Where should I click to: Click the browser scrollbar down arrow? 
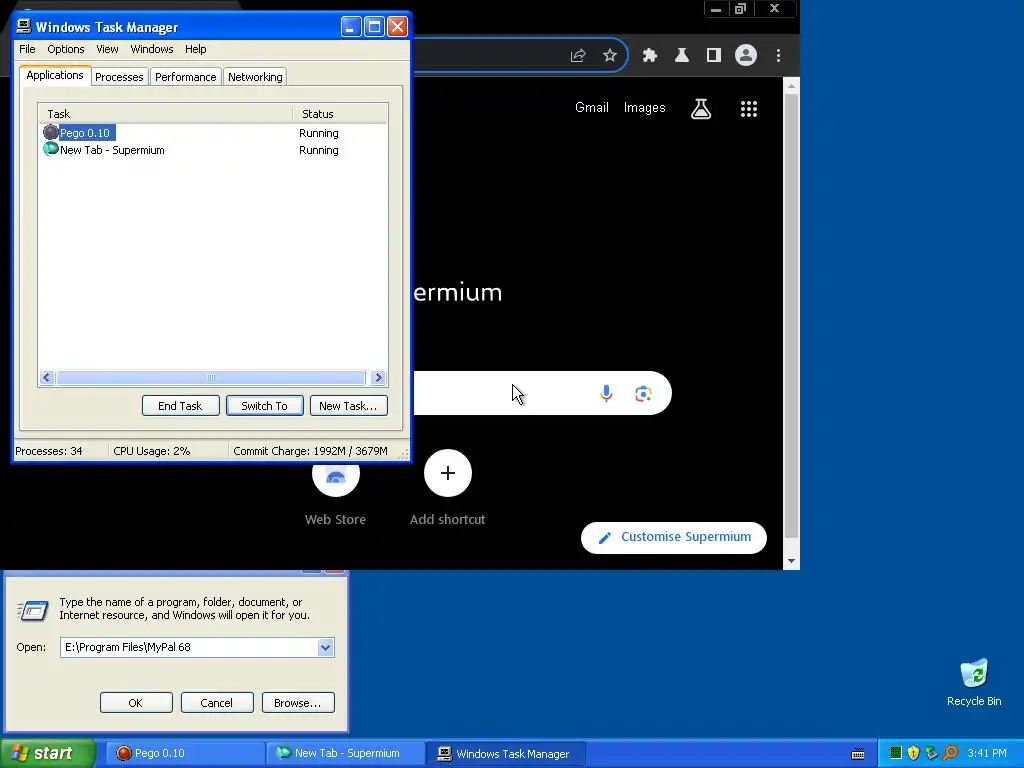coord(791,561)
